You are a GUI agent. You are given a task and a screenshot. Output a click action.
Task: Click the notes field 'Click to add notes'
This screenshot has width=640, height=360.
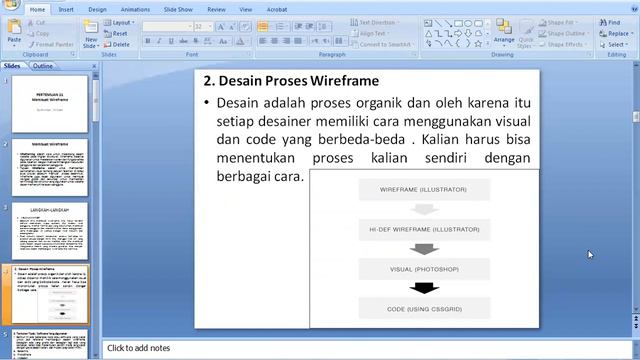(x=367, y=348)
